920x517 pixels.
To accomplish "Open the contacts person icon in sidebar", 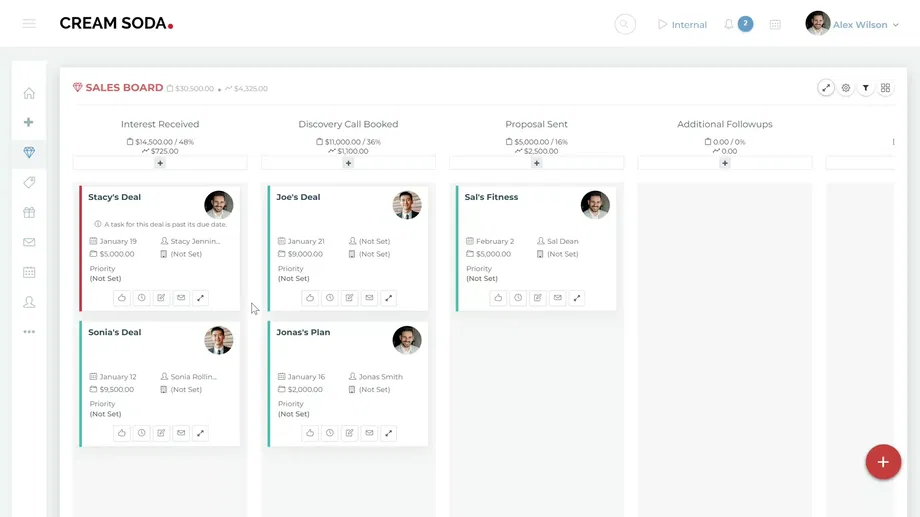I will click(x=29, y=302).
